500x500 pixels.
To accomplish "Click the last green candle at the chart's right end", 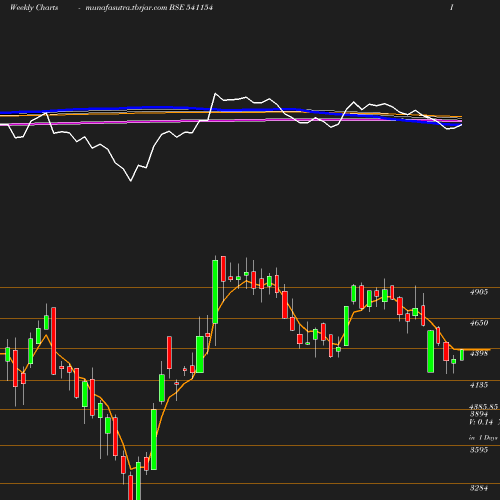I will [462, 355].
